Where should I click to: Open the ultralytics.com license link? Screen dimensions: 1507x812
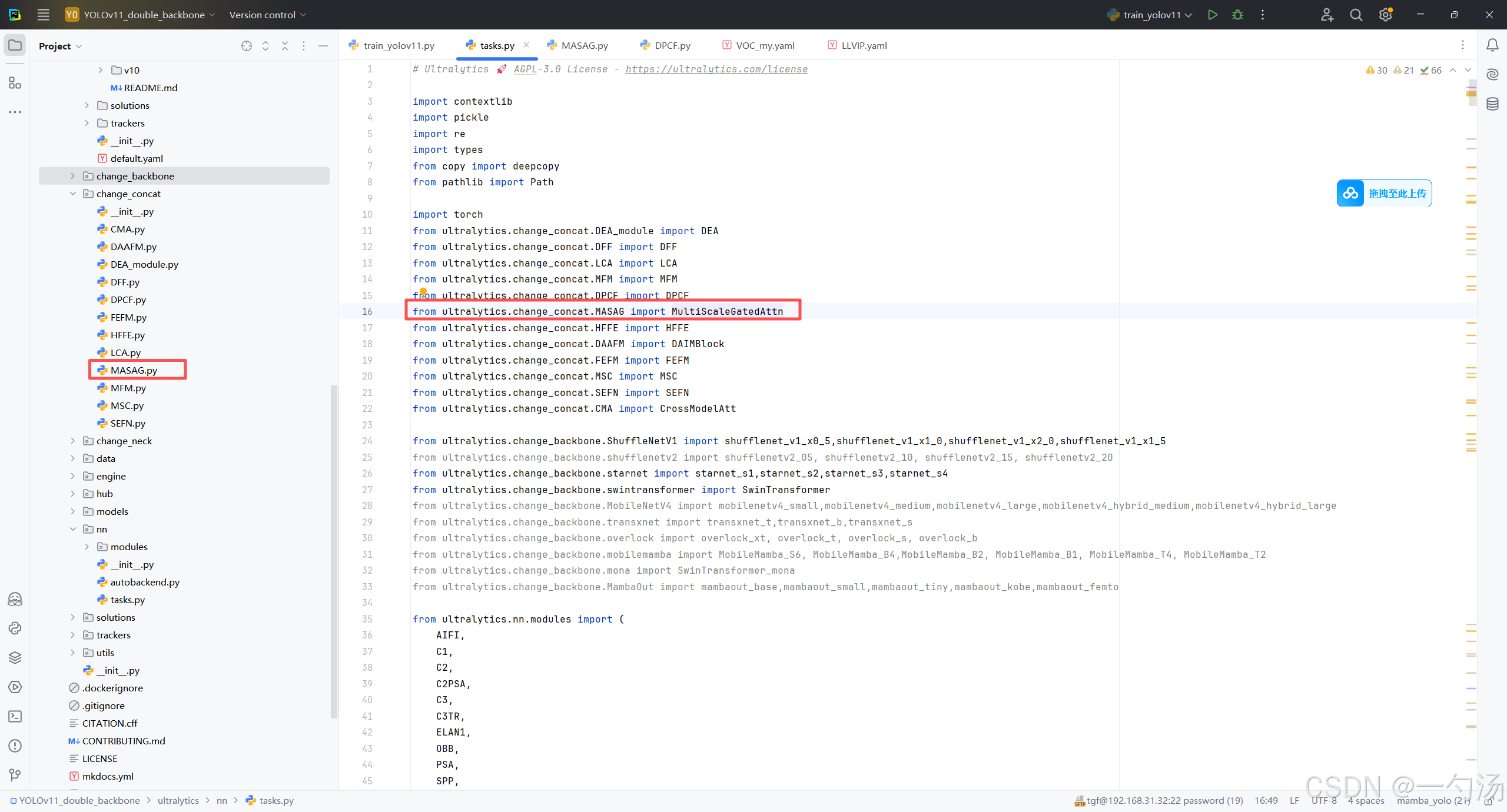[x=716, y=69]
